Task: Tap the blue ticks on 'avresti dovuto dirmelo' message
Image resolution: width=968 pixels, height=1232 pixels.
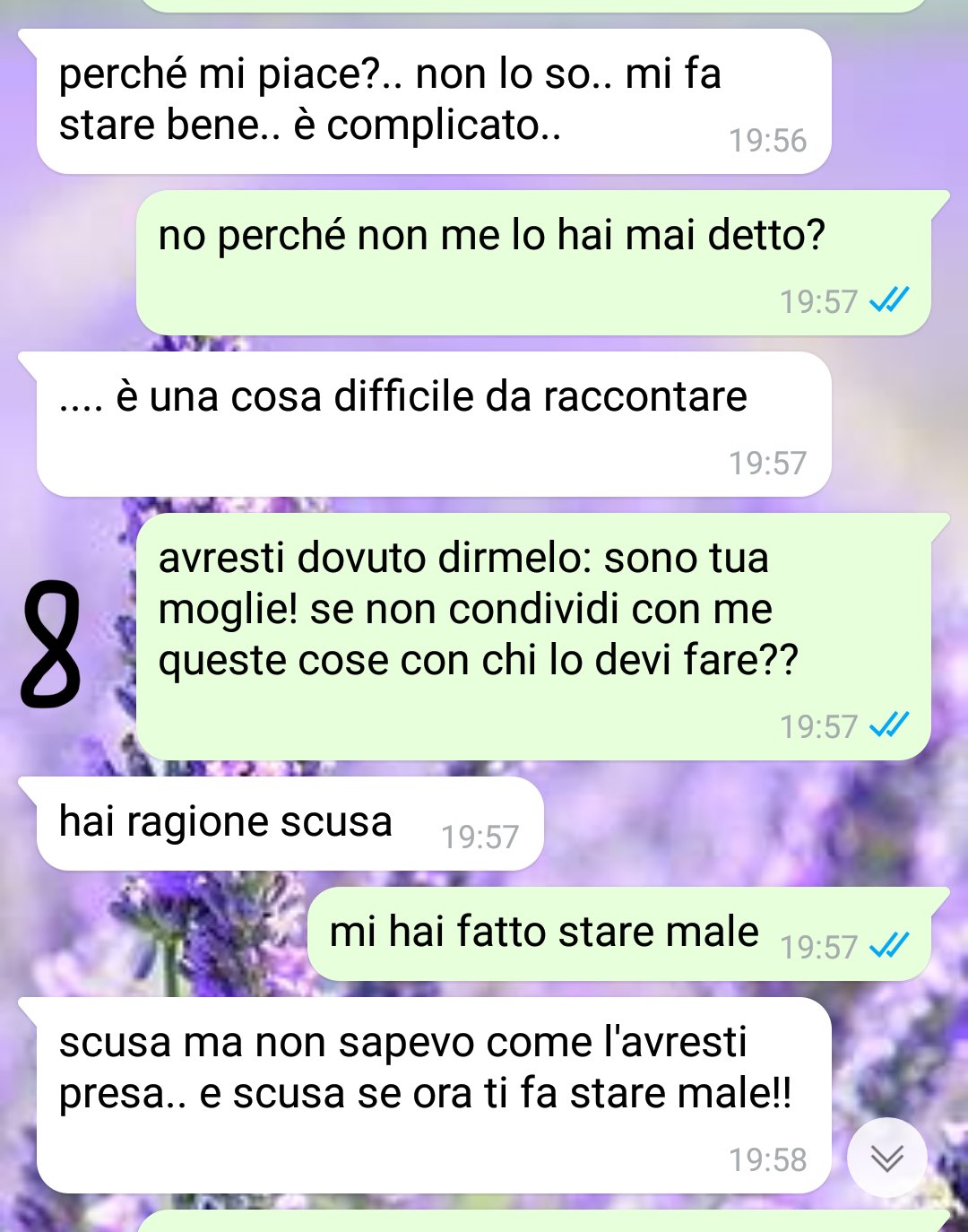Action: (890, 724)
